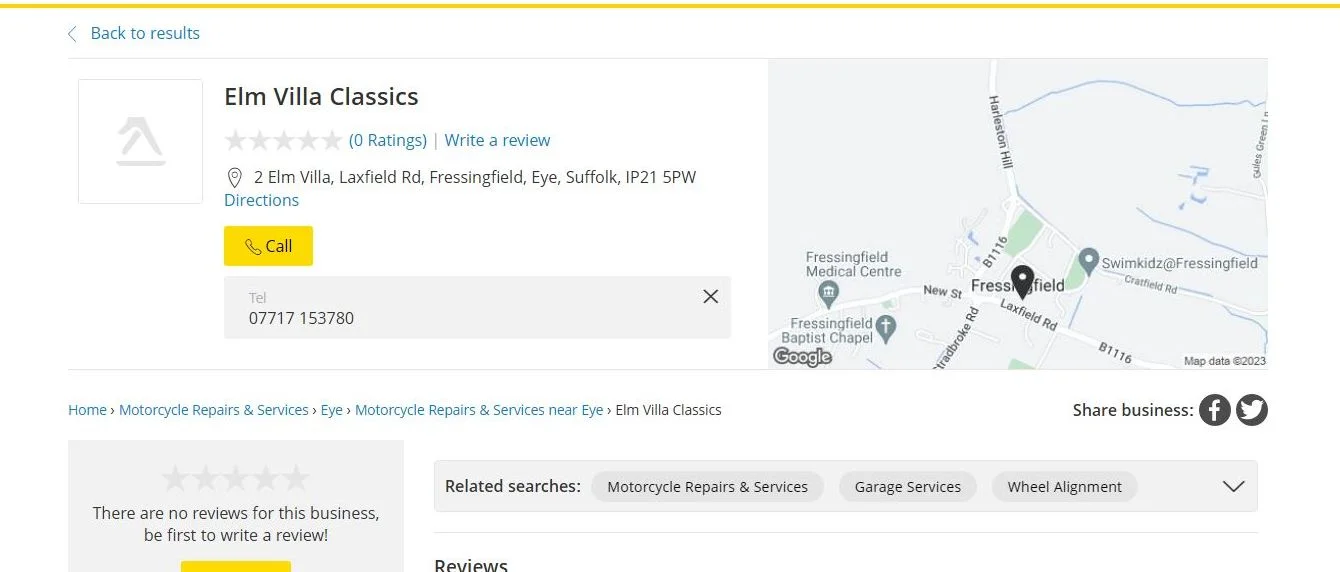Select the Garage Services related search
1340x572 pixels.
point(907,487)
